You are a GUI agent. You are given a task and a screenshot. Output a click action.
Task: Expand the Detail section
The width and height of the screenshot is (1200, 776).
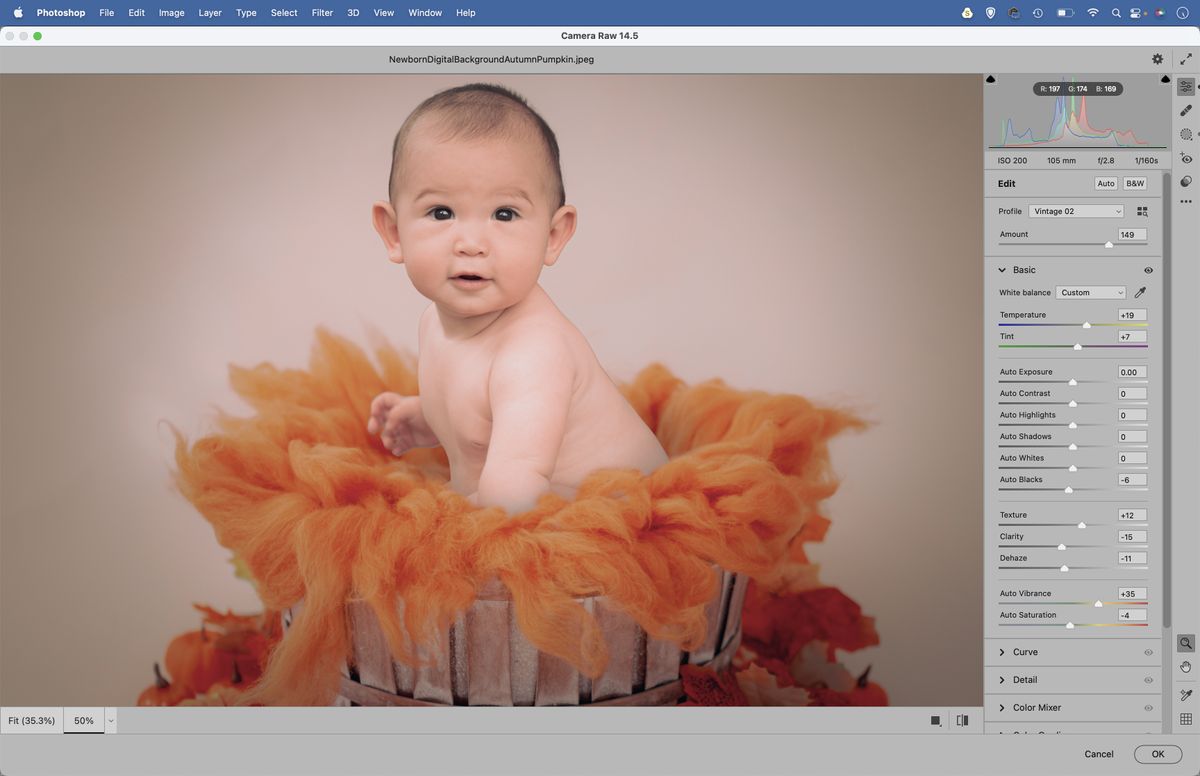[1002, 680]
